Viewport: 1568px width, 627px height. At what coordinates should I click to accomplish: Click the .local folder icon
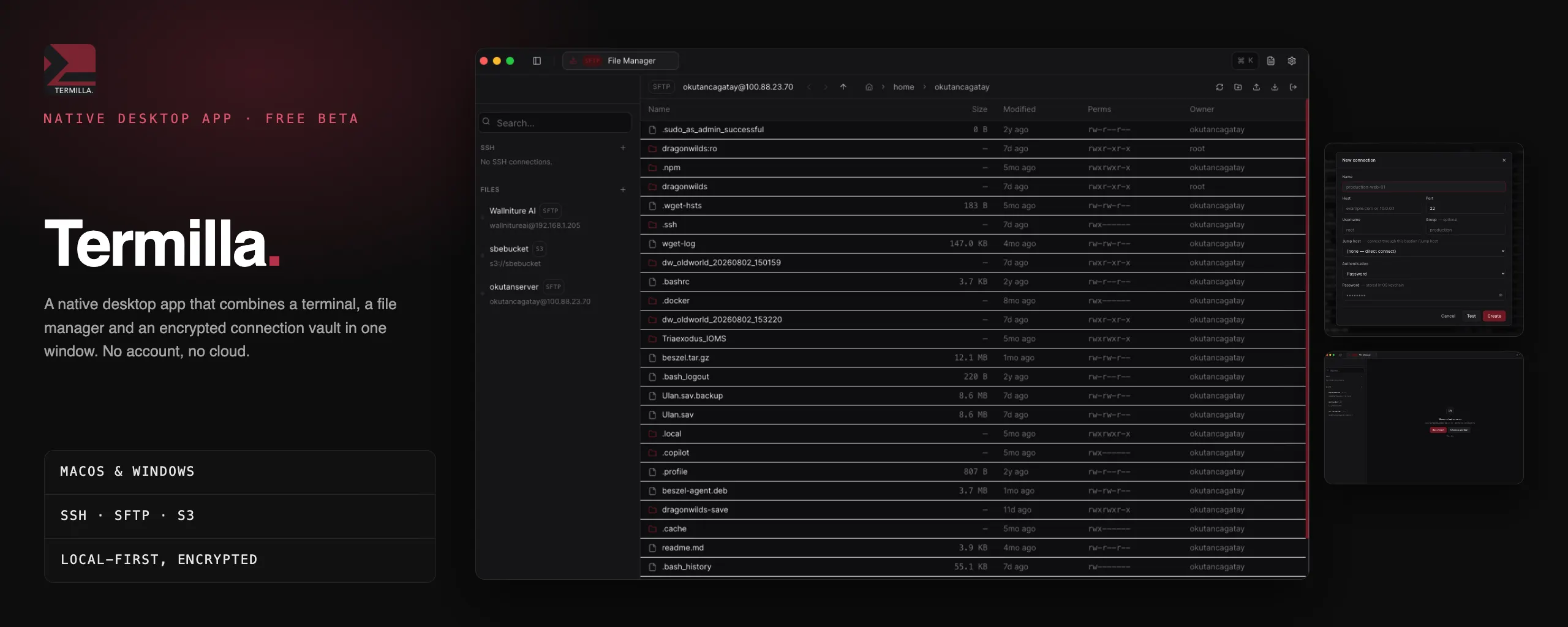(652, 434)
